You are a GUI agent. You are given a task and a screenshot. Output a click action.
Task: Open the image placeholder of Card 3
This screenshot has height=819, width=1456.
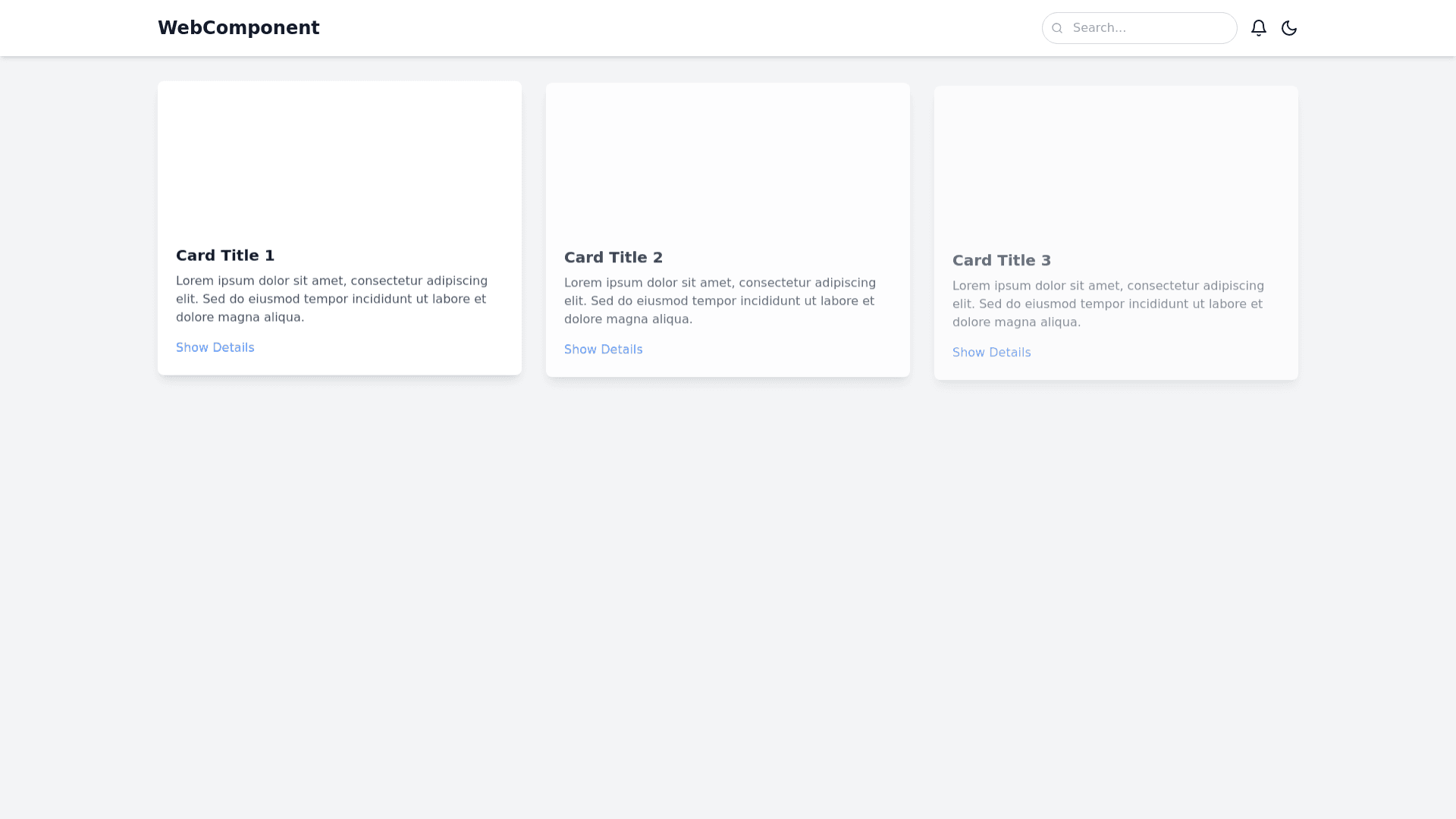[1116, 161]
